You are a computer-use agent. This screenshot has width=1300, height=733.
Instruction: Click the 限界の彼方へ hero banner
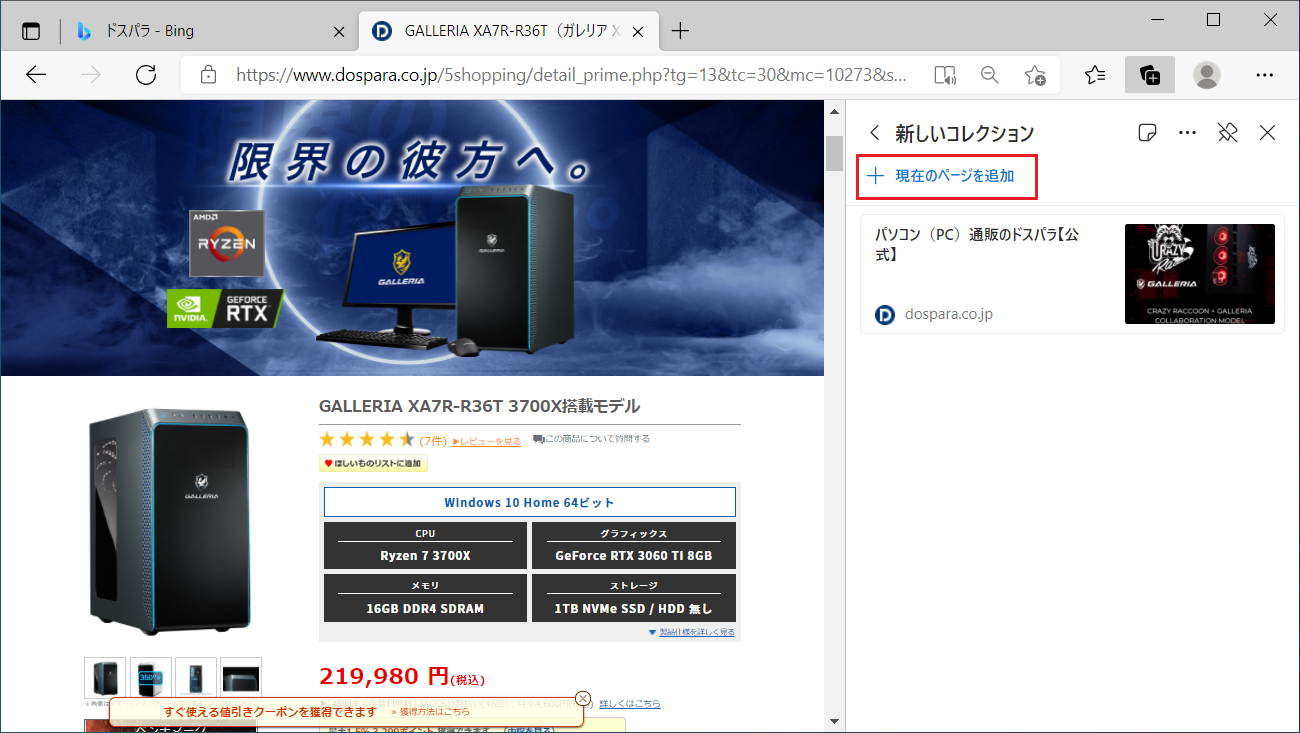tap(412, 238)
